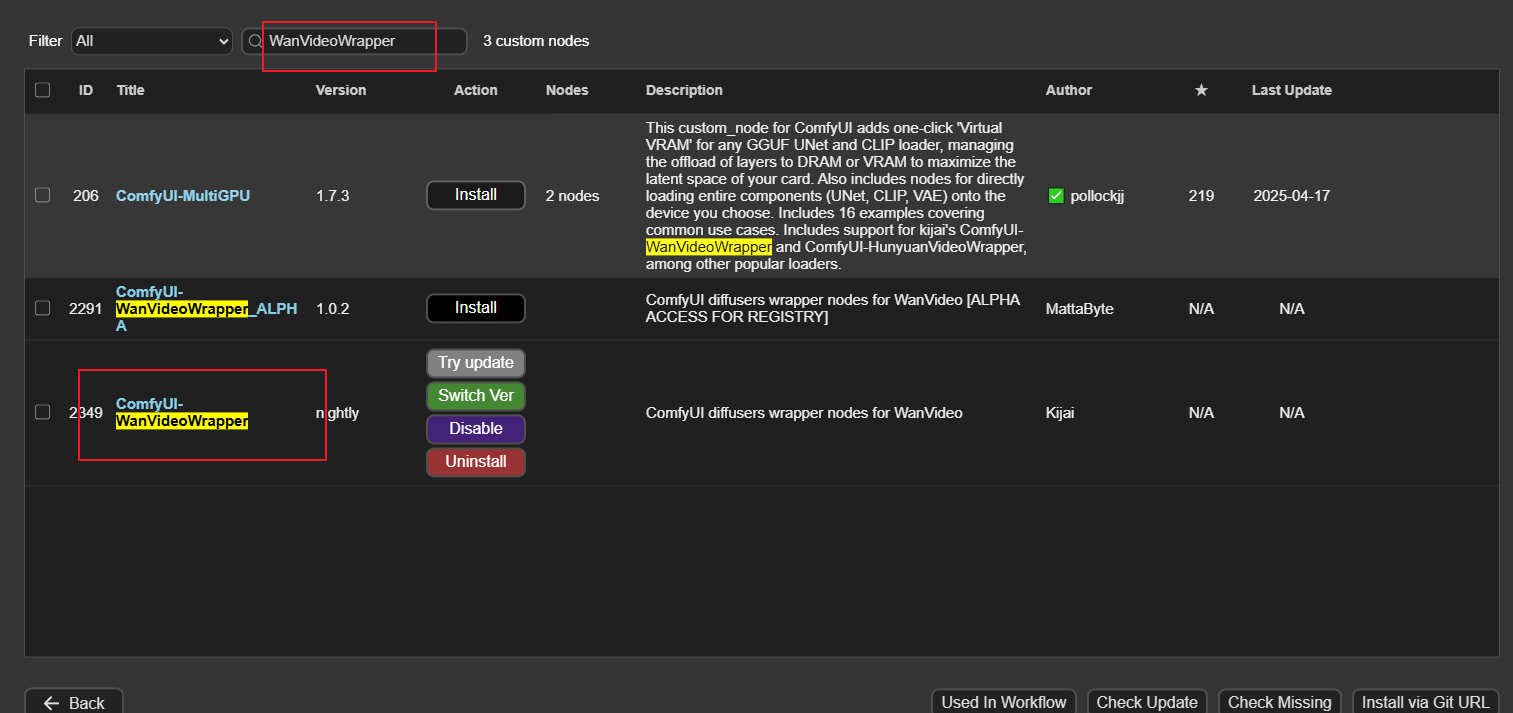Sort by the Version column header

(341, 90)
